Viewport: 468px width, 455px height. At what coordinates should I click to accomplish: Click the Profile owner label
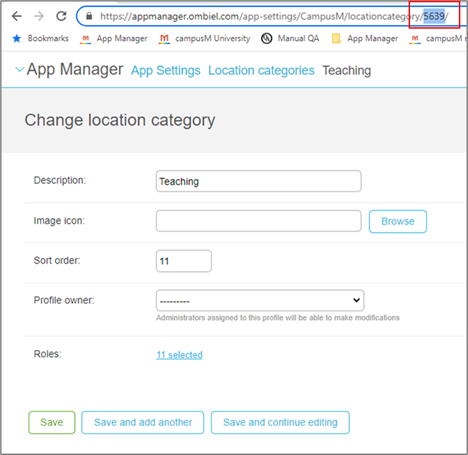coord(64,300)
